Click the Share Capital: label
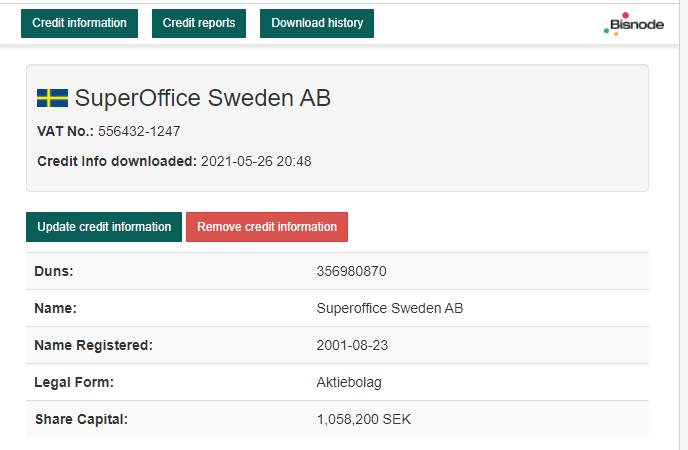 point(81,419)
